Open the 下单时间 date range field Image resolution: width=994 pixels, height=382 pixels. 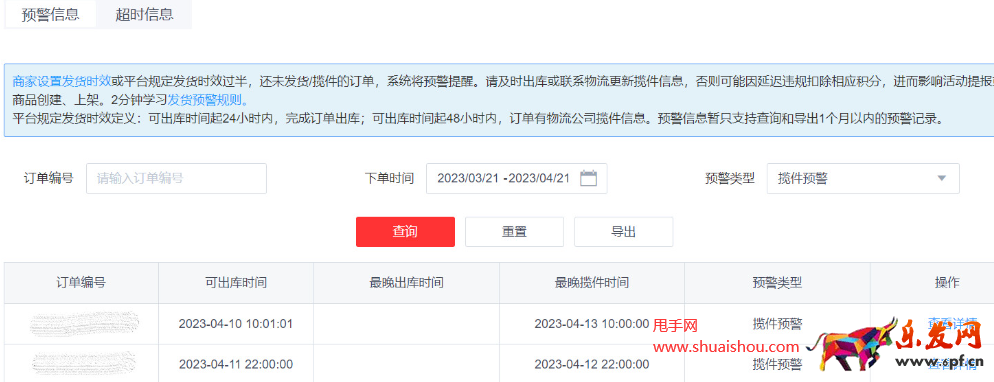coord(517,178)
